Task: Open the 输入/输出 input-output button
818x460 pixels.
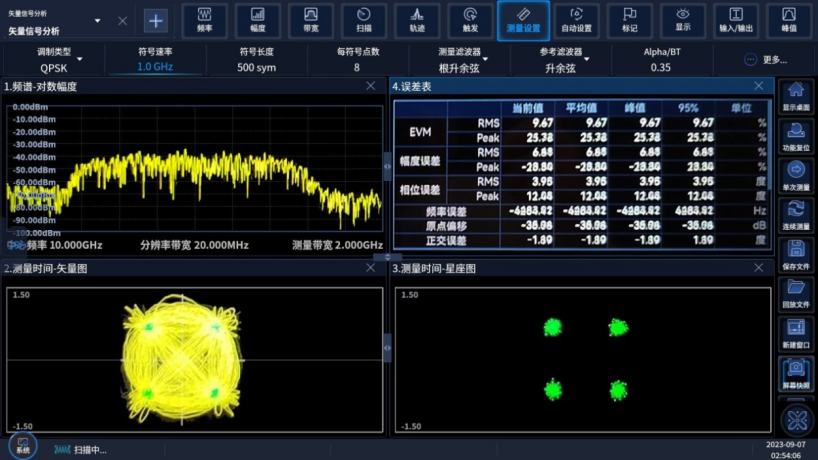Action: pyautogui.click(x=736, y=20)
